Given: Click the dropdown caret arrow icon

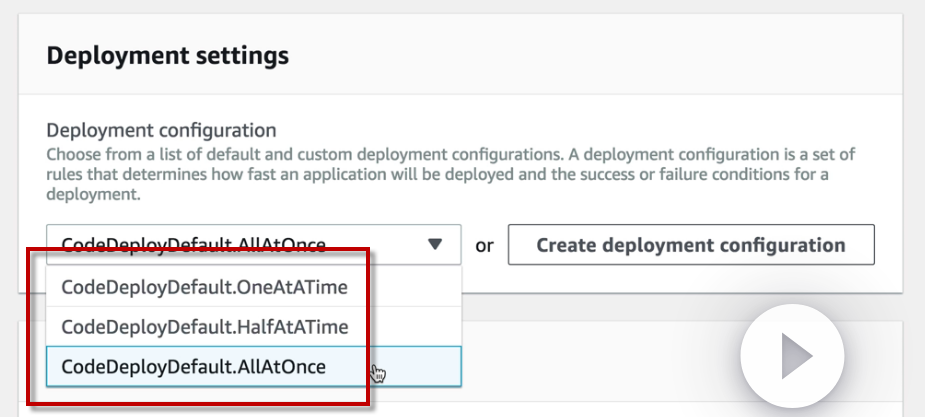Looking at the screenshot, I should point(434,244).
